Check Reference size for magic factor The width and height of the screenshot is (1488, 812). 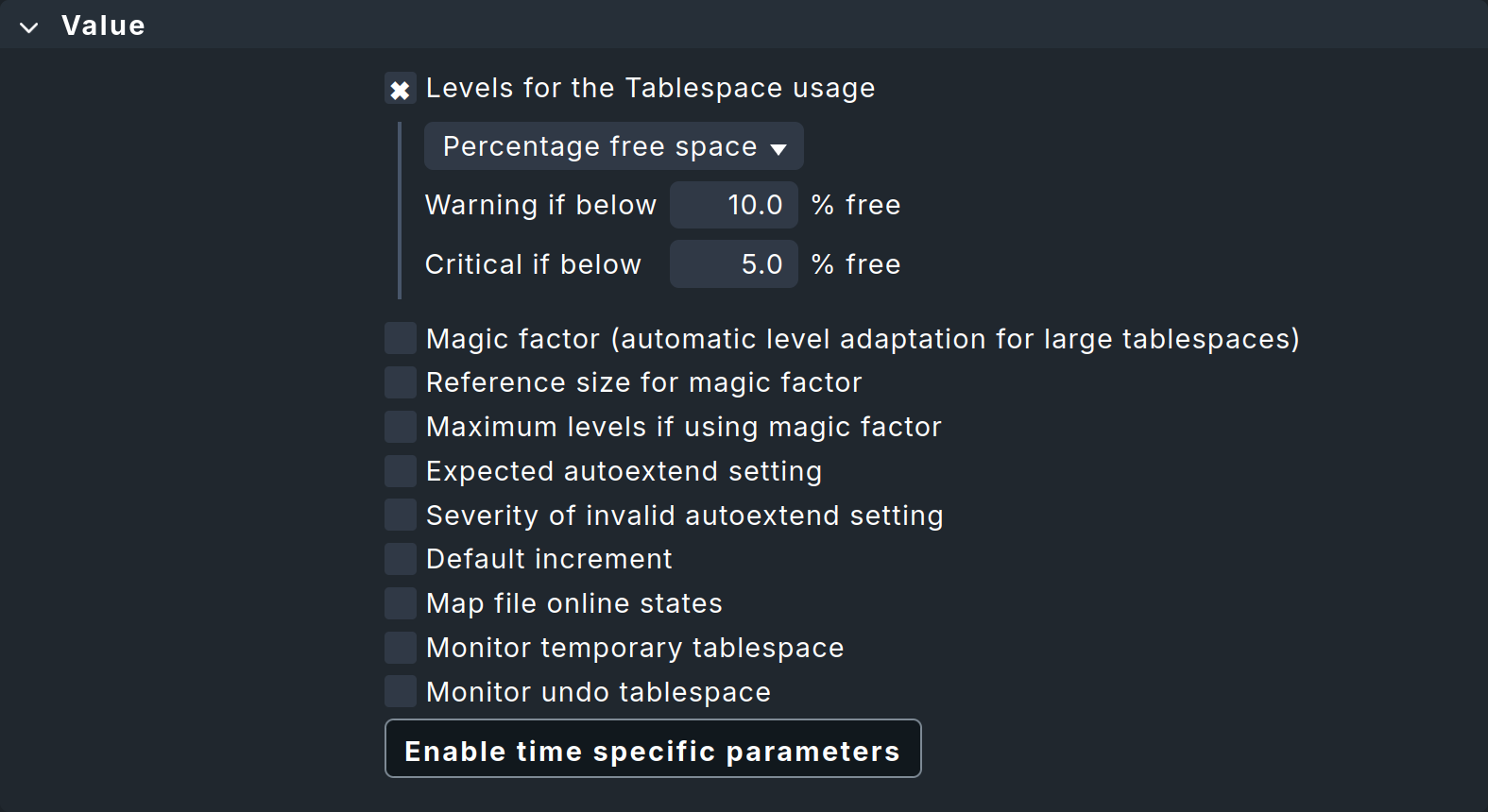click(x=400, y=382)
